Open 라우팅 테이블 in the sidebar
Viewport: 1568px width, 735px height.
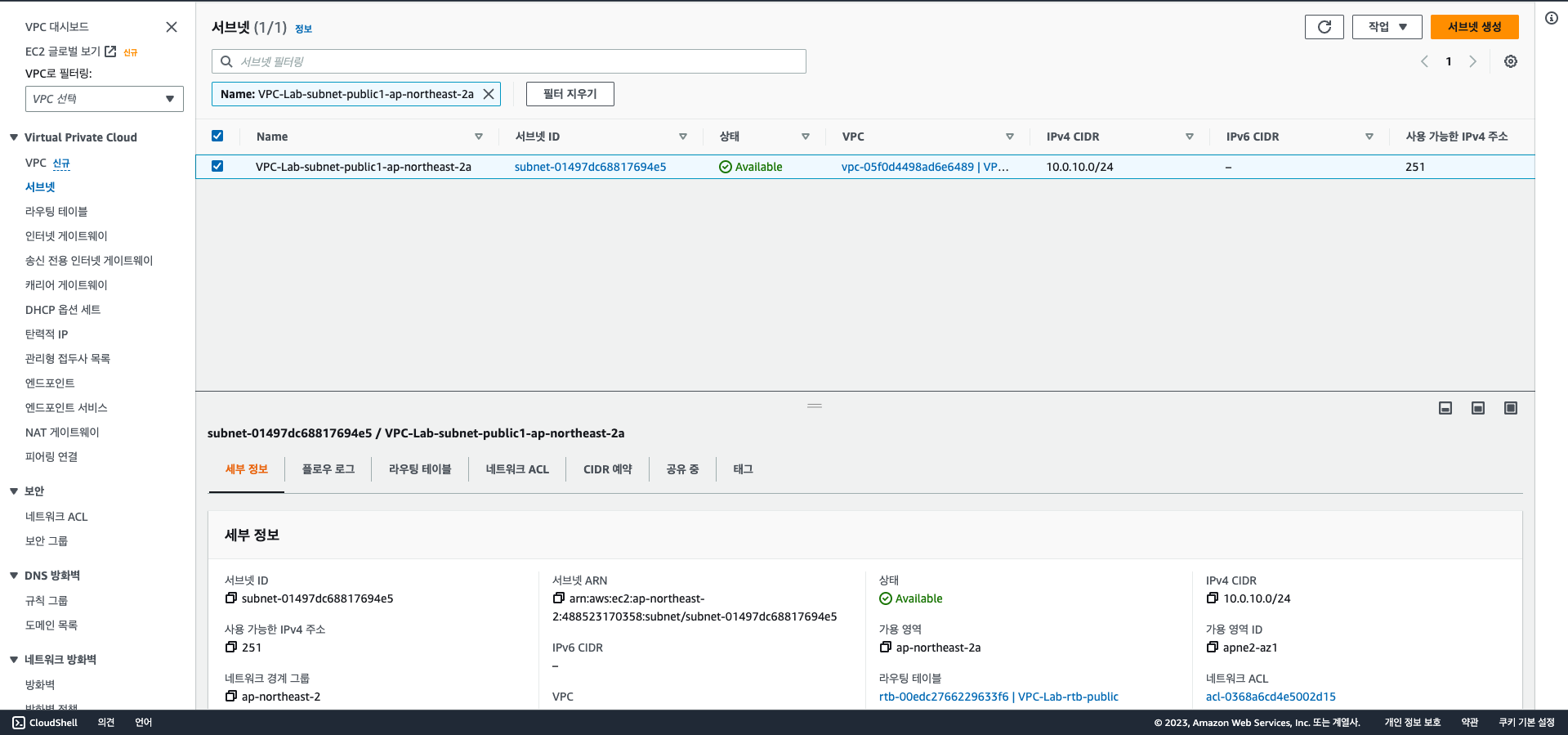56,212
